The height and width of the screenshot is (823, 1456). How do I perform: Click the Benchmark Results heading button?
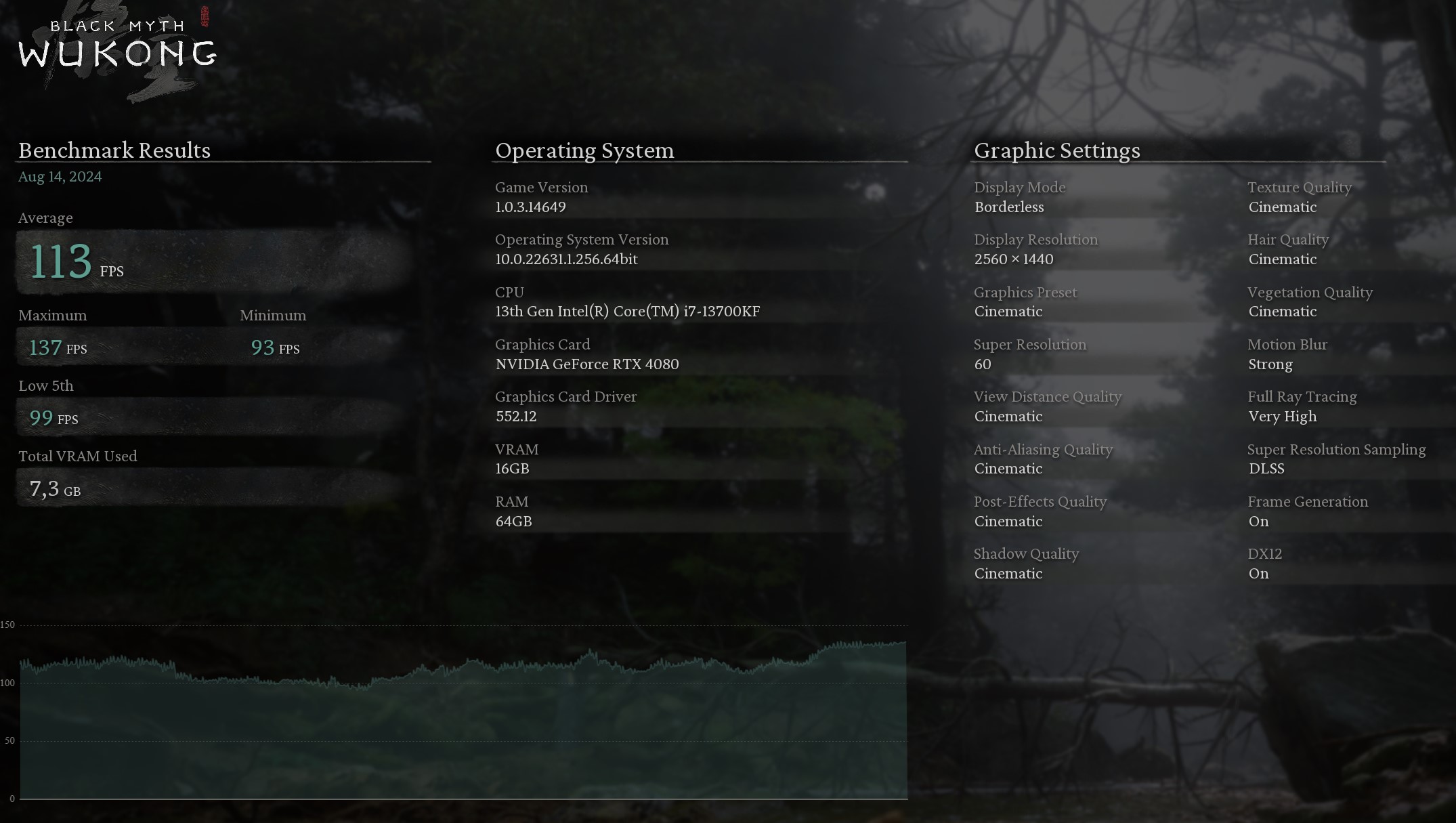click(113, 150)
